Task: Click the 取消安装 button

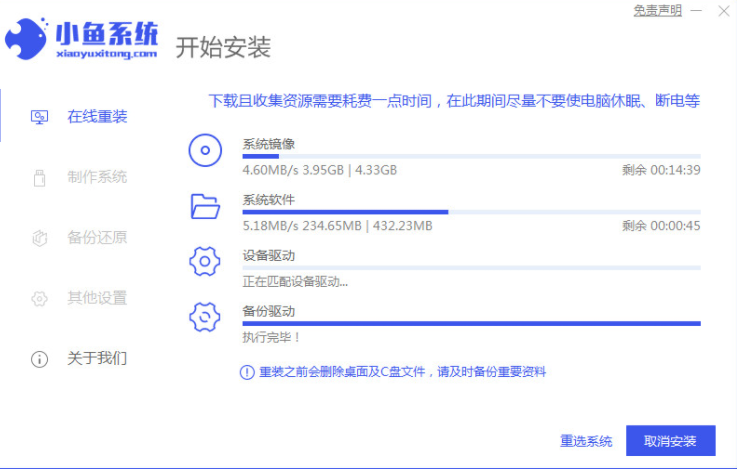Action: (670, 441)
